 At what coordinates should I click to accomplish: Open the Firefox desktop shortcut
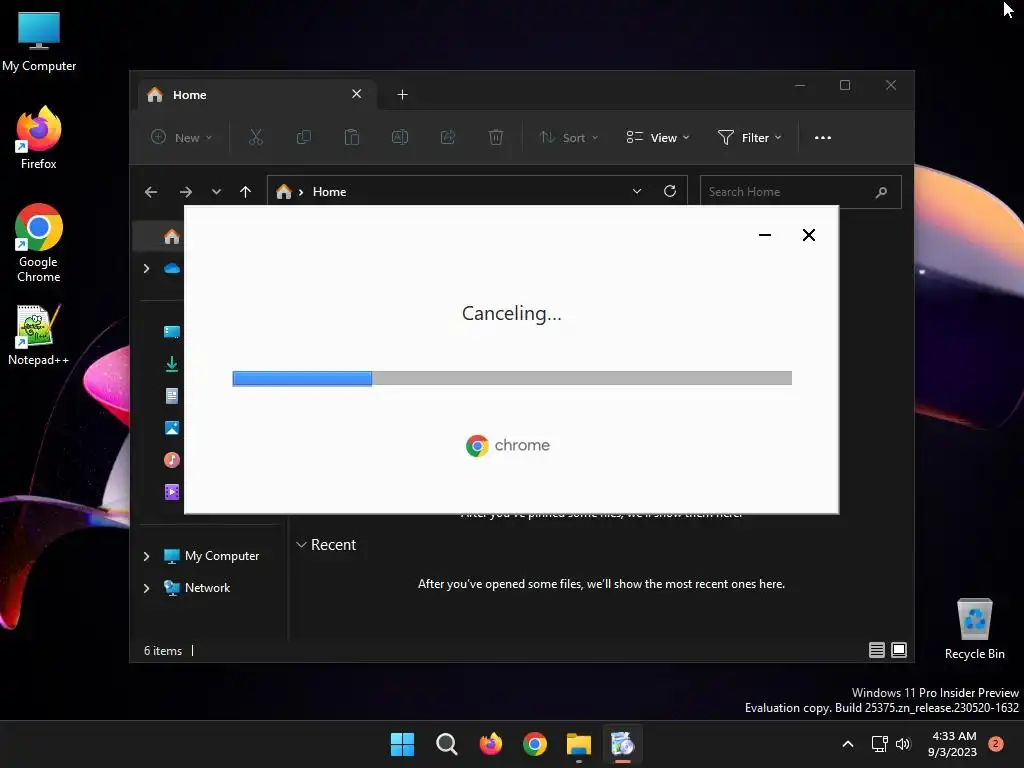tap(39, 138)
